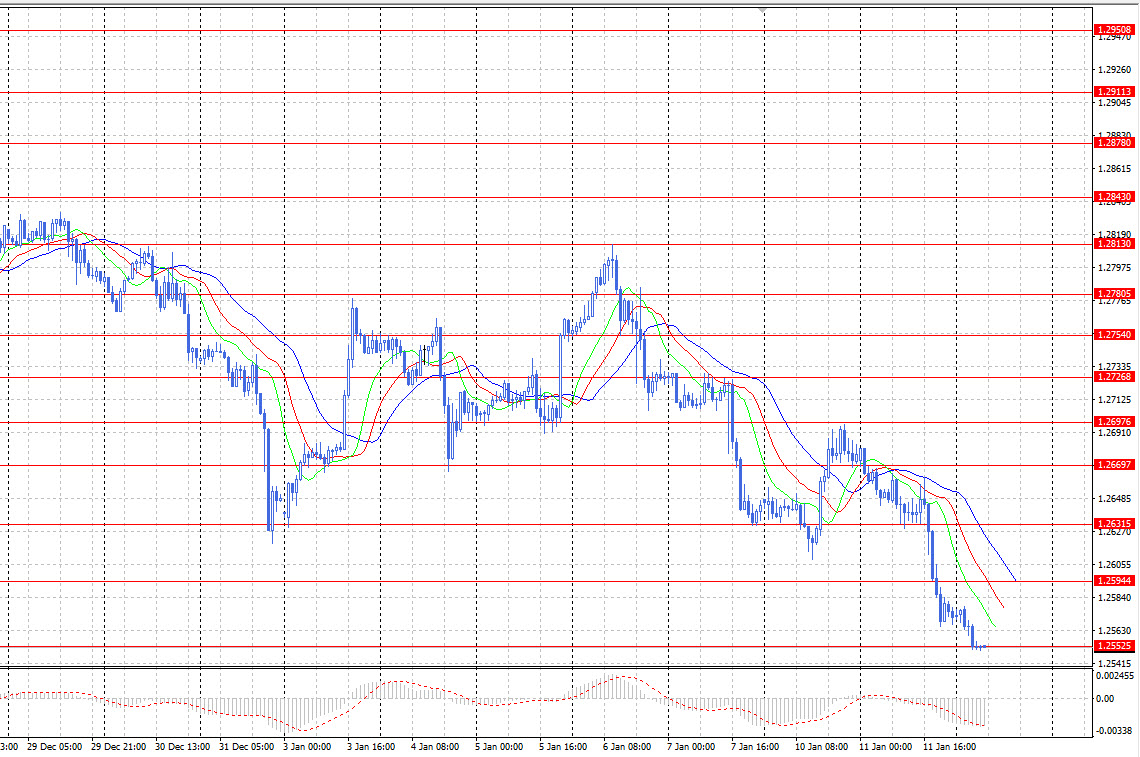Click the -0.00338 indicator scale value
Image resolution: width=1140 pixels, height=757 pixels.
1114,731
